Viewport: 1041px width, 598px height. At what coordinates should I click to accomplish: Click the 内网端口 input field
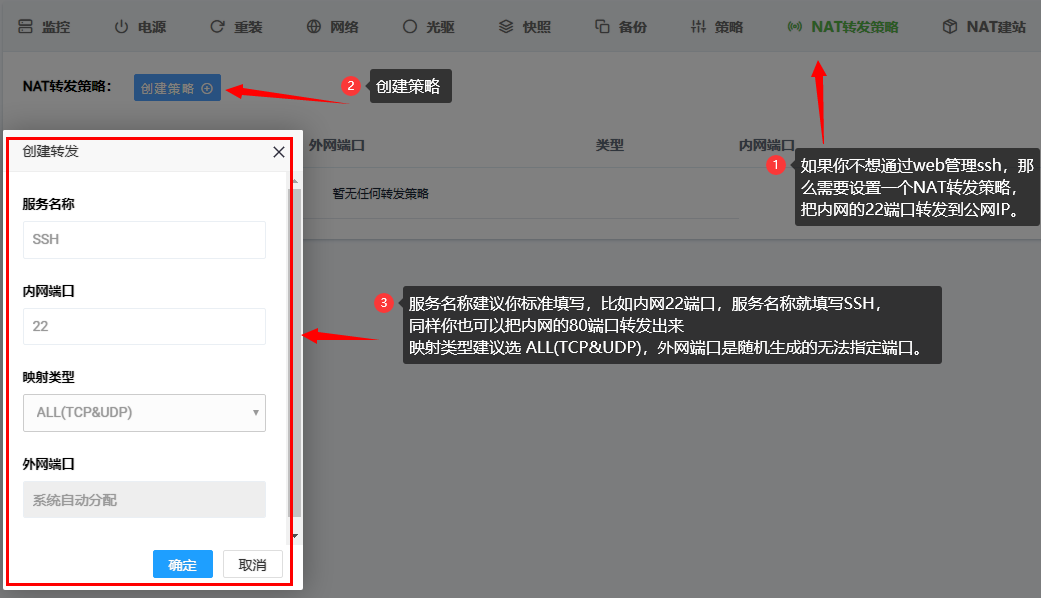pyautogui.click(x=144, y=326)
